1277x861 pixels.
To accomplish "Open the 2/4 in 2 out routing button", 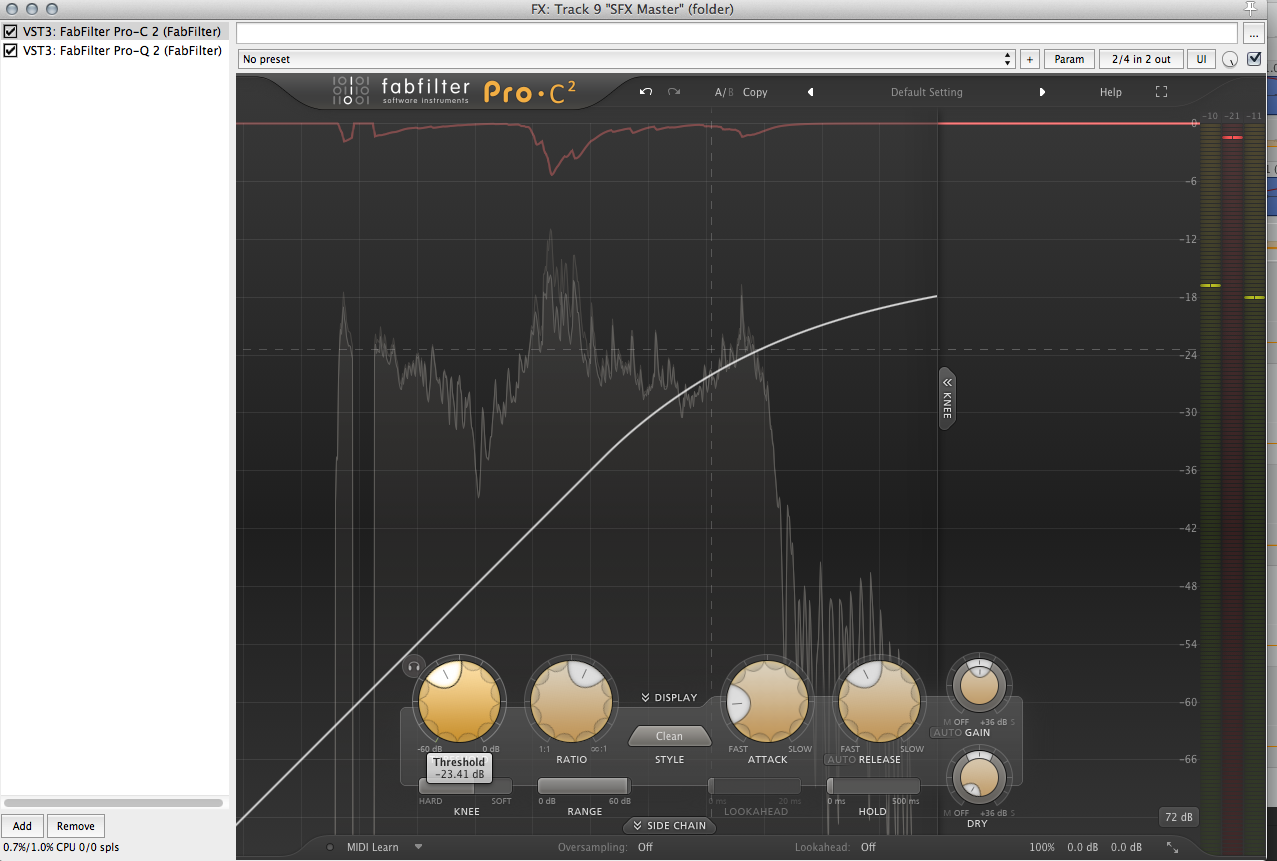I will 1141,59.
